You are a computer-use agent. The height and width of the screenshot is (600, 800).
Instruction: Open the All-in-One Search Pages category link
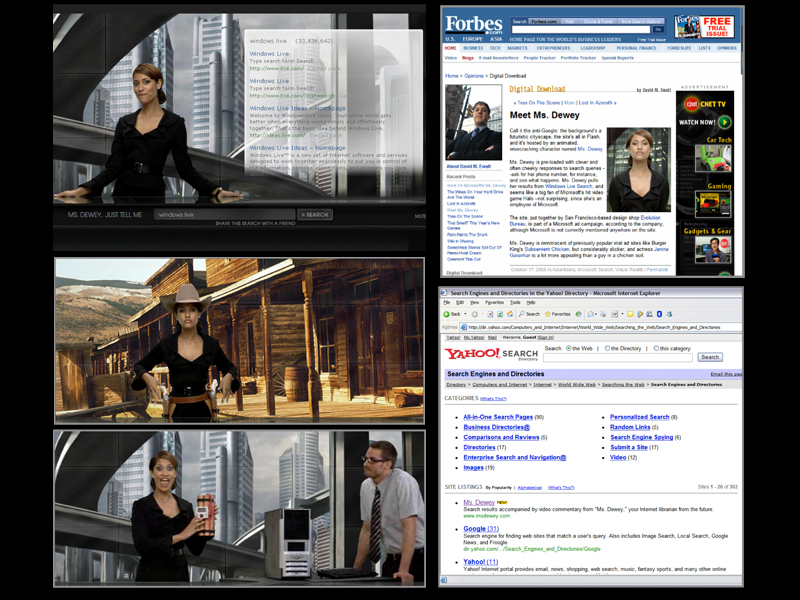click(x=498, y=417)
